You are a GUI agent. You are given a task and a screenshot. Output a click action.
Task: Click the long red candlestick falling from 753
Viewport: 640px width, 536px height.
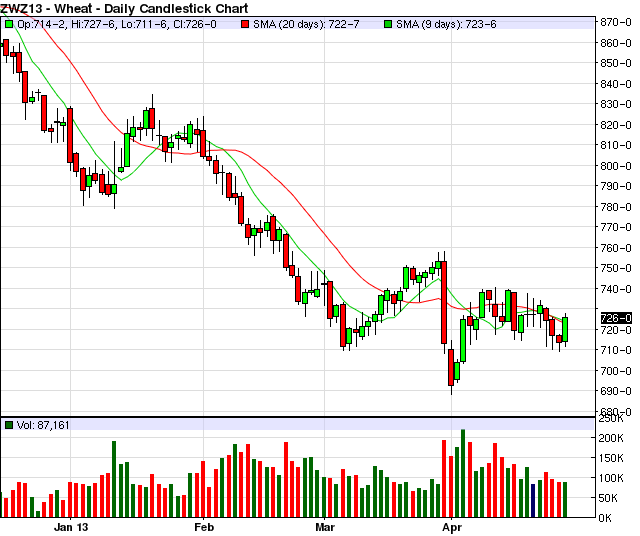(444, 302)
